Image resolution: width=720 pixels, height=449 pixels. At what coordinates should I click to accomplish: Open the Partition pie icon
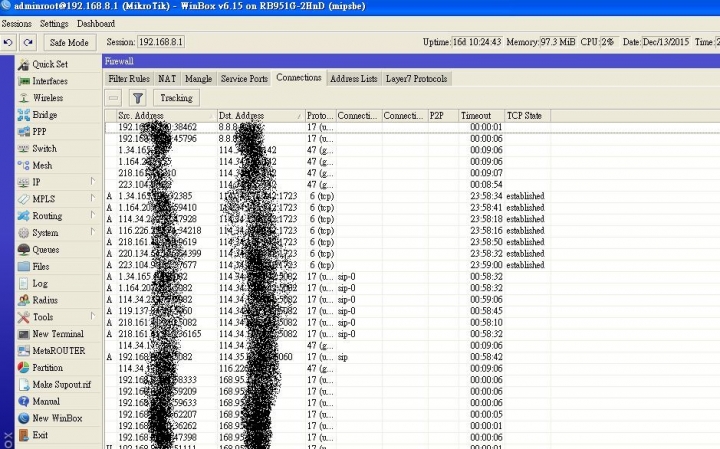click(x=23, y=367)
